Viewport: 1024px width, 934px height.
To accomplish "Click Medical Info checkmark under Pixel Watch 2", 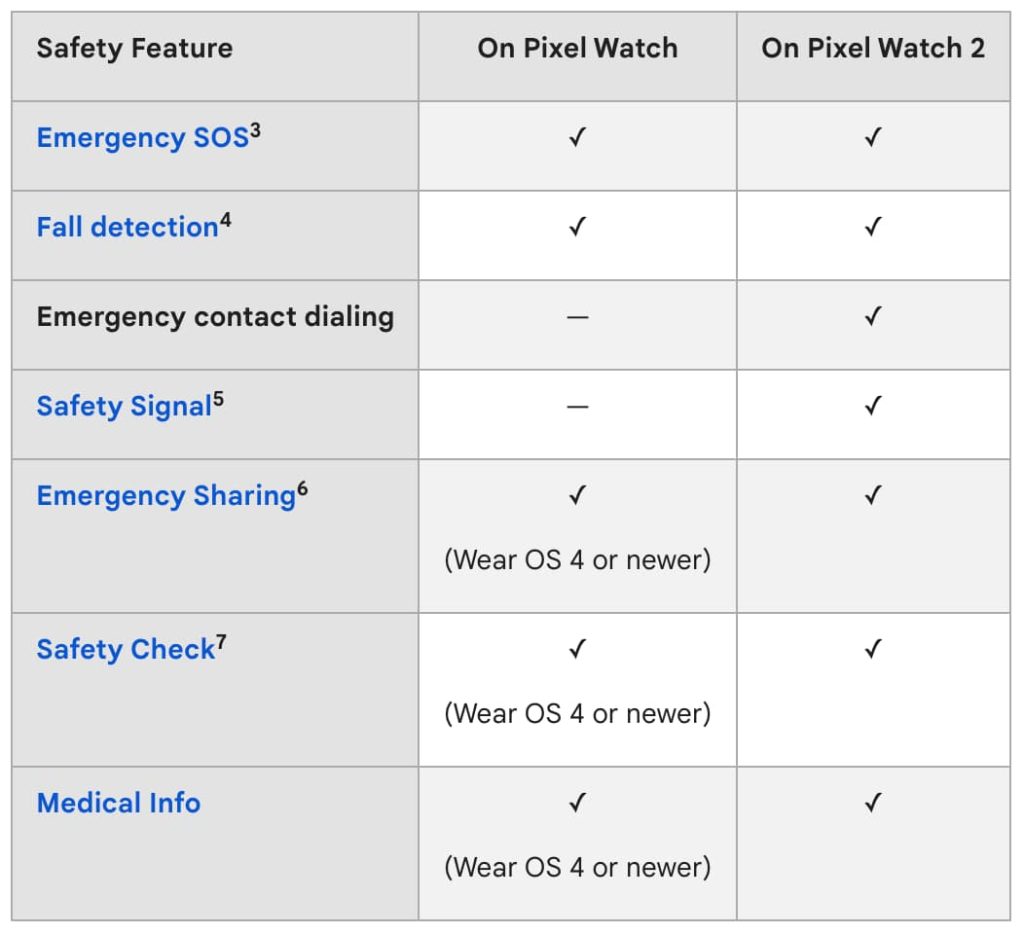I will point(873,802).
